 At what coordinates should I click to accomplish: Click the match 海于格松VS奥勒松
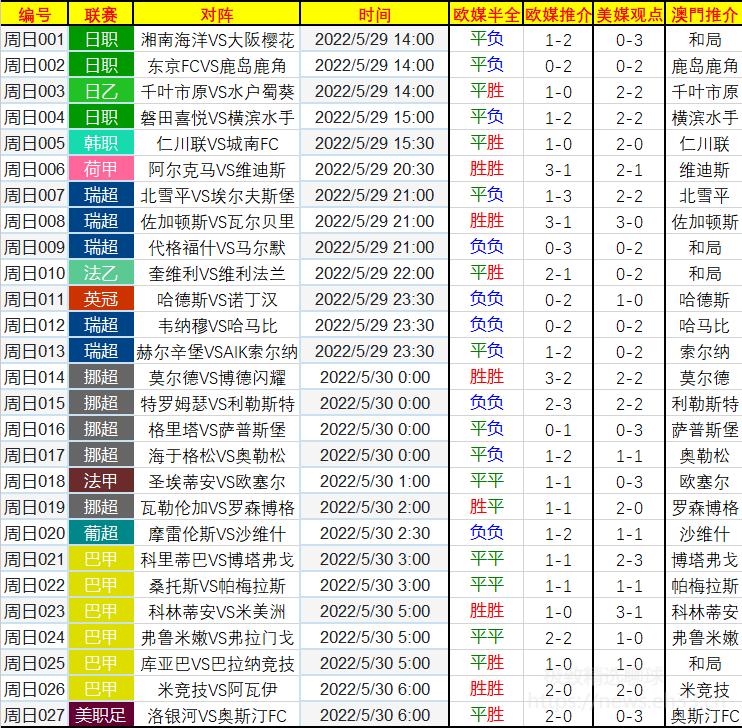[217, 456]
